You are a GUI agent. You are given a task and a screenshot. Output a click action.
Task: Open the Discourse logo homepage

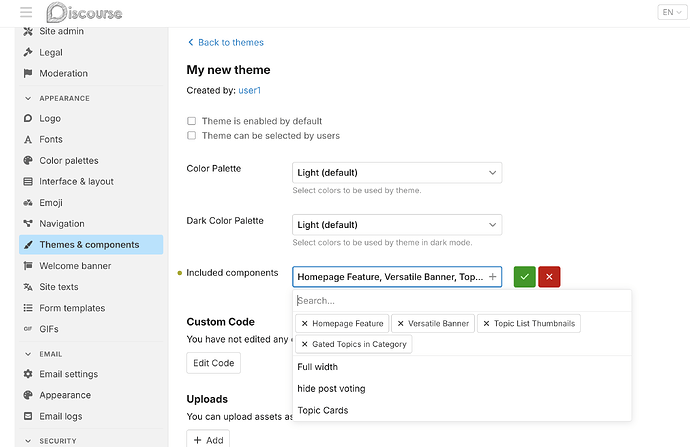pos(84,12)
